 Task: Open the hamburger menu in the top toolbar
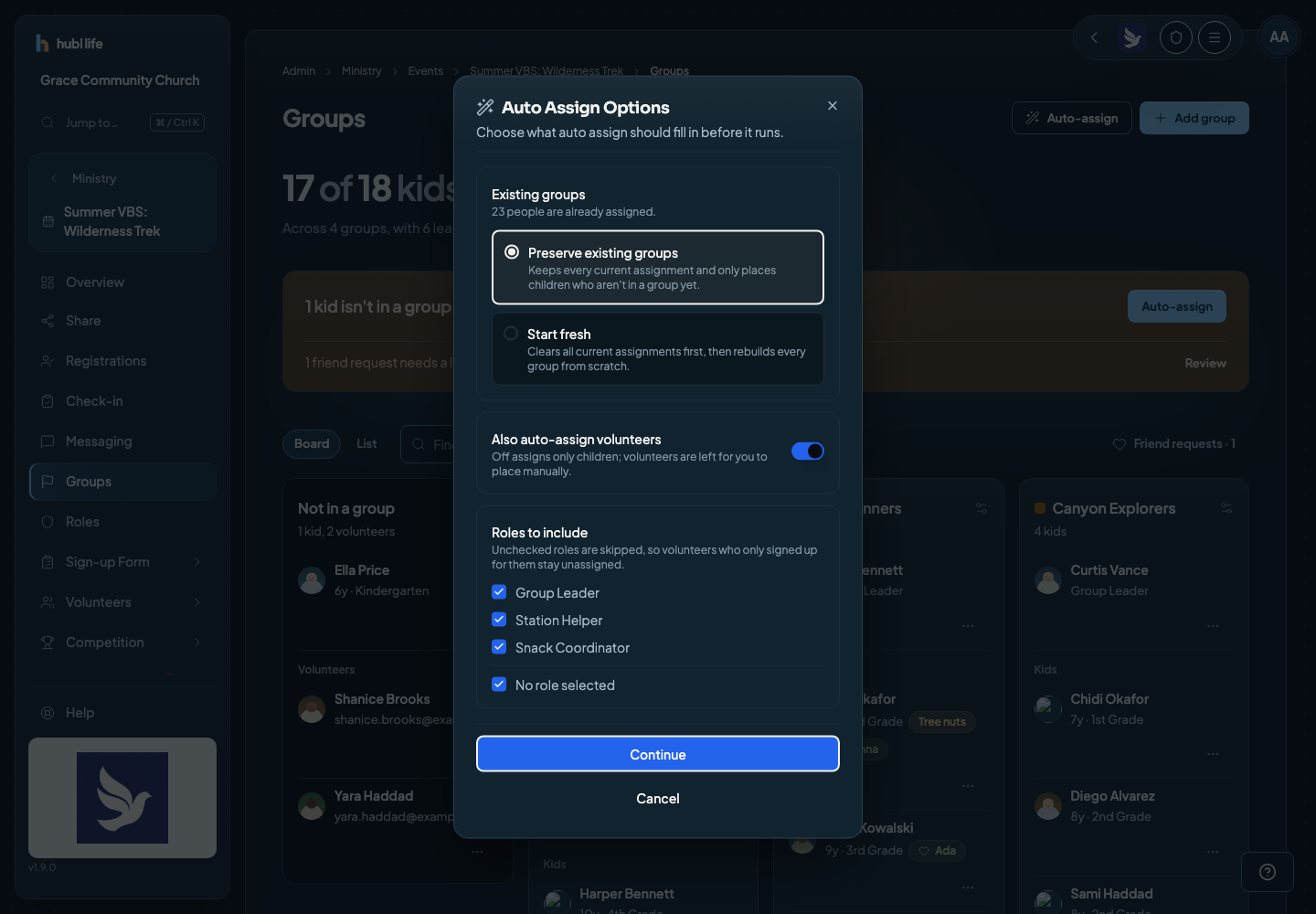1215,37
